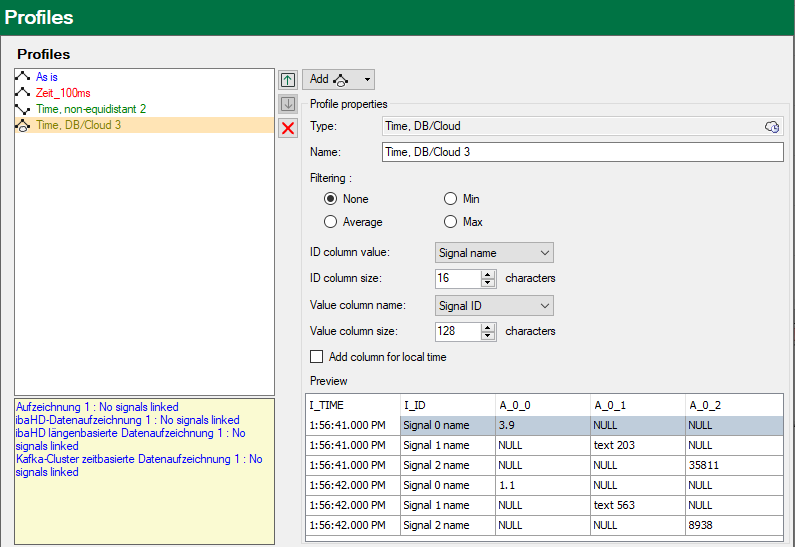The image size is (795, 547).
Task: Click the cloud icon in Type field
Action: click(771, 126)
